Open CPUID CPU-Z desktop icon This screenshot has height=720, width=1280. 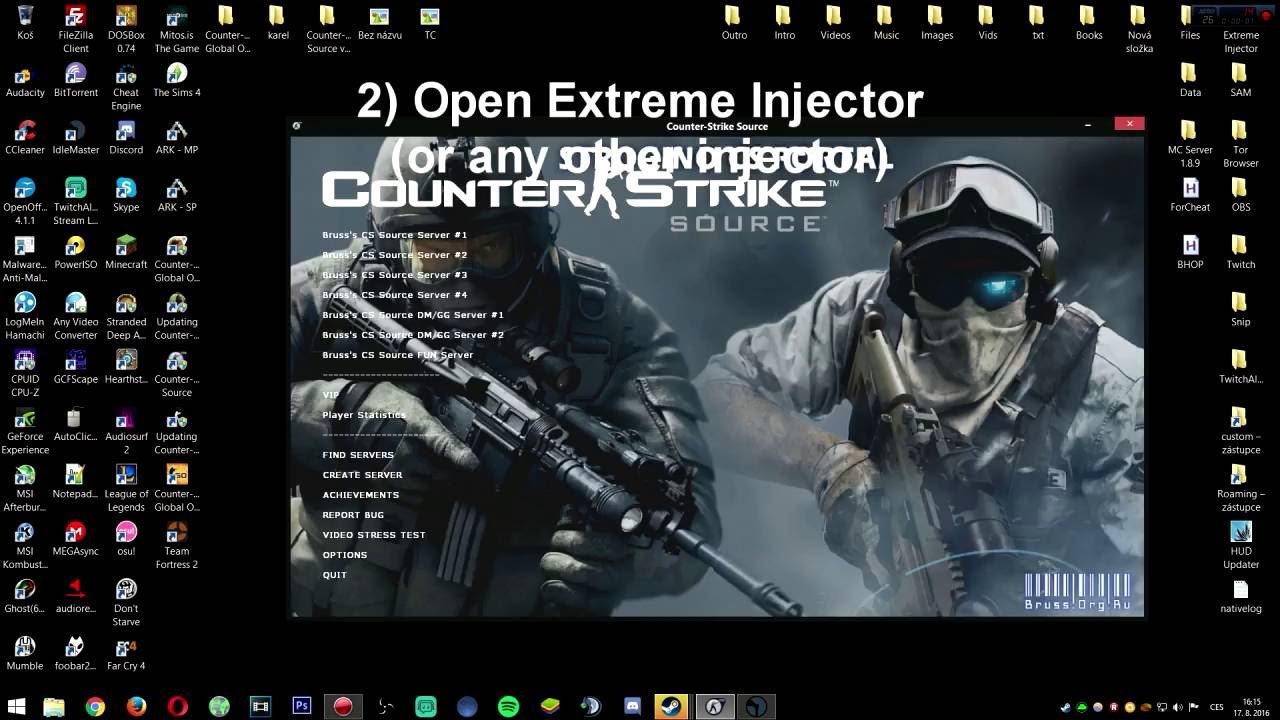(25, 372)
